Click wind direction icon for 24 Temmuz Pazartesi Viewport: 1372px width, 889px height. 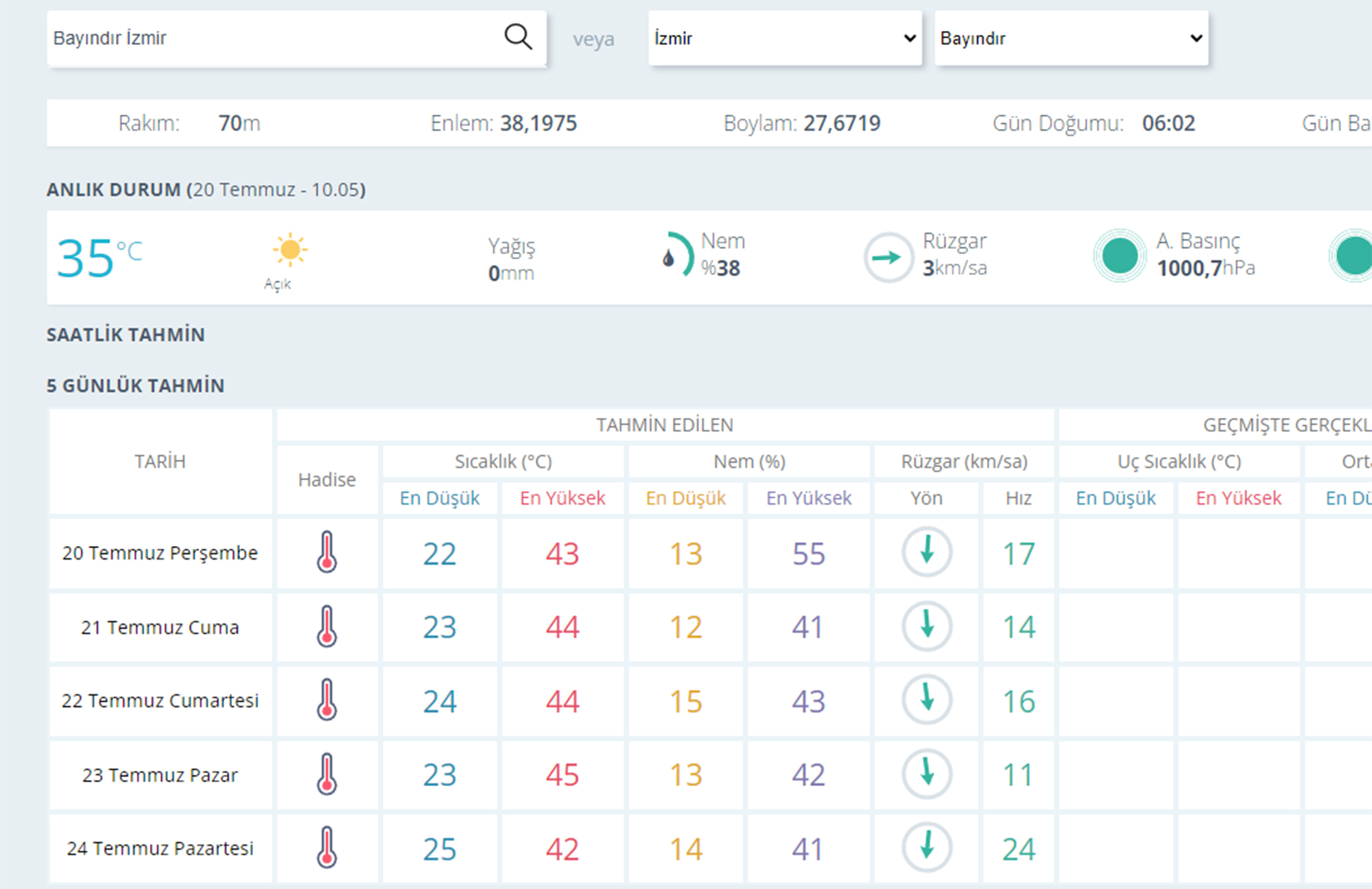tap(927, 847)
